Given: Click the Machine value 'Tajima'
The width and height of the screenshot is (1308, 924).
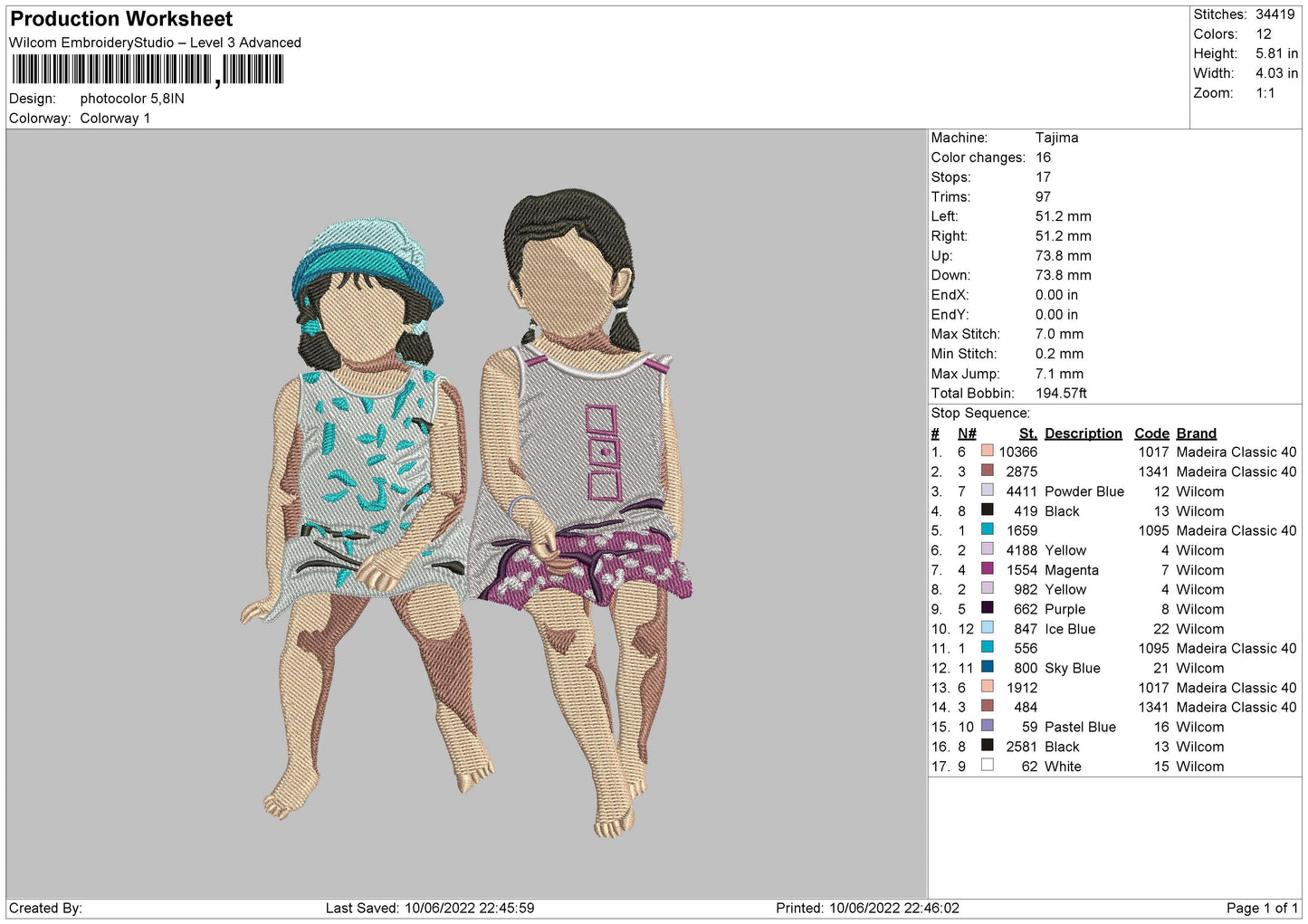Looking at the screenshot, I should coord(1056,138).
